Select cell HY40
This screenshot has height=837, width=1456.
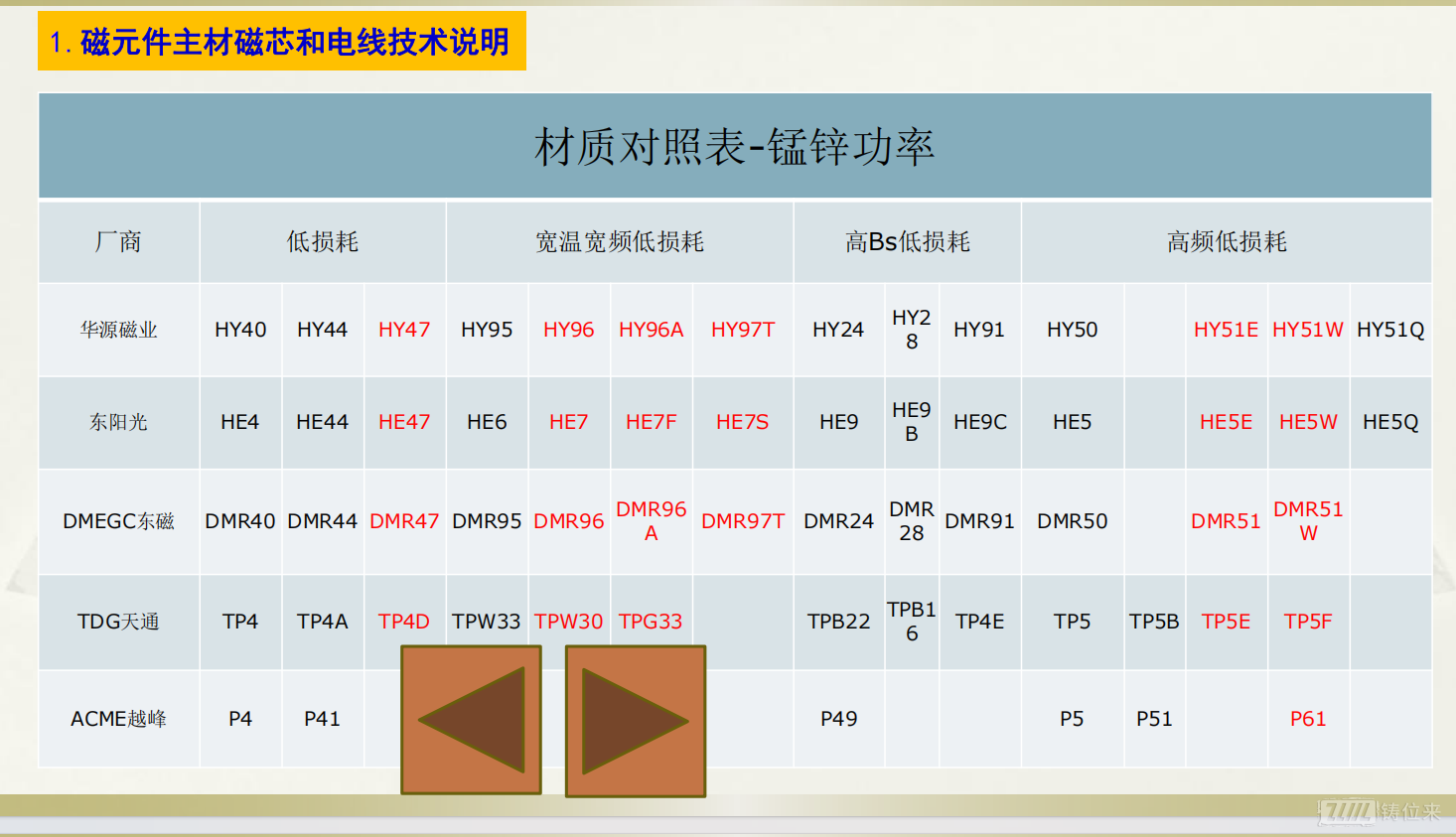tap(240, 330)
